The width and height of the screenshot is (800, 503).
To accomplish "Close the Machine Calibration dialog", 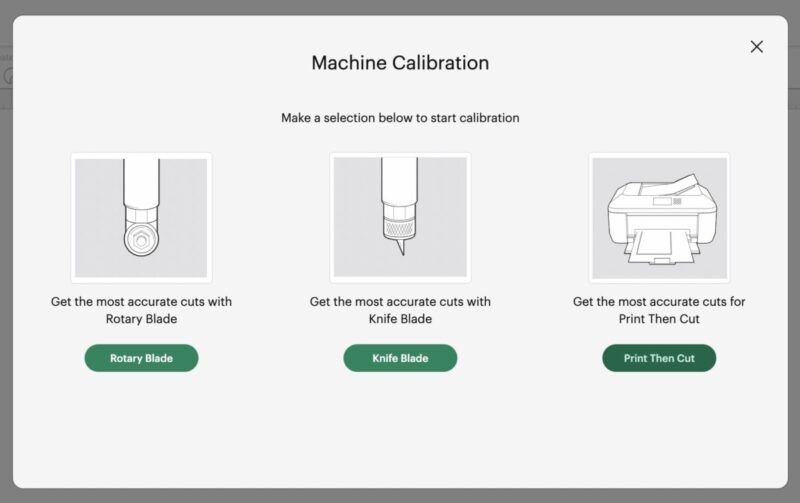I will click(x=757, y=47).
